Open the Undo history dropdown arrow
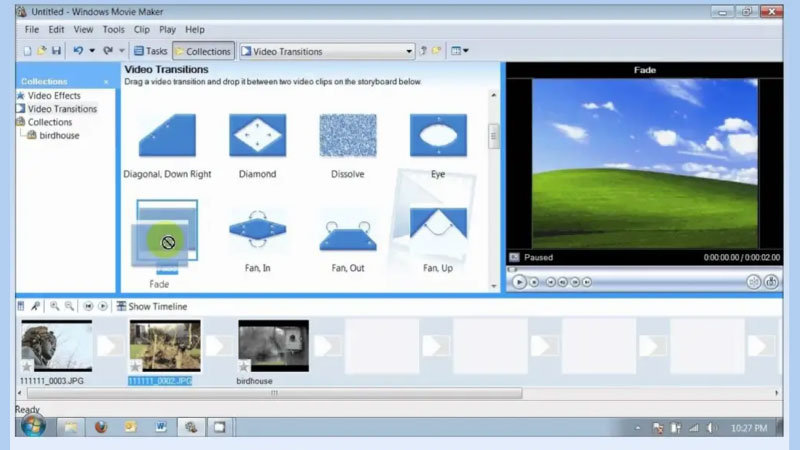This screenshot has width=800, height=450. pyautogui.click(x=92, y=51)
